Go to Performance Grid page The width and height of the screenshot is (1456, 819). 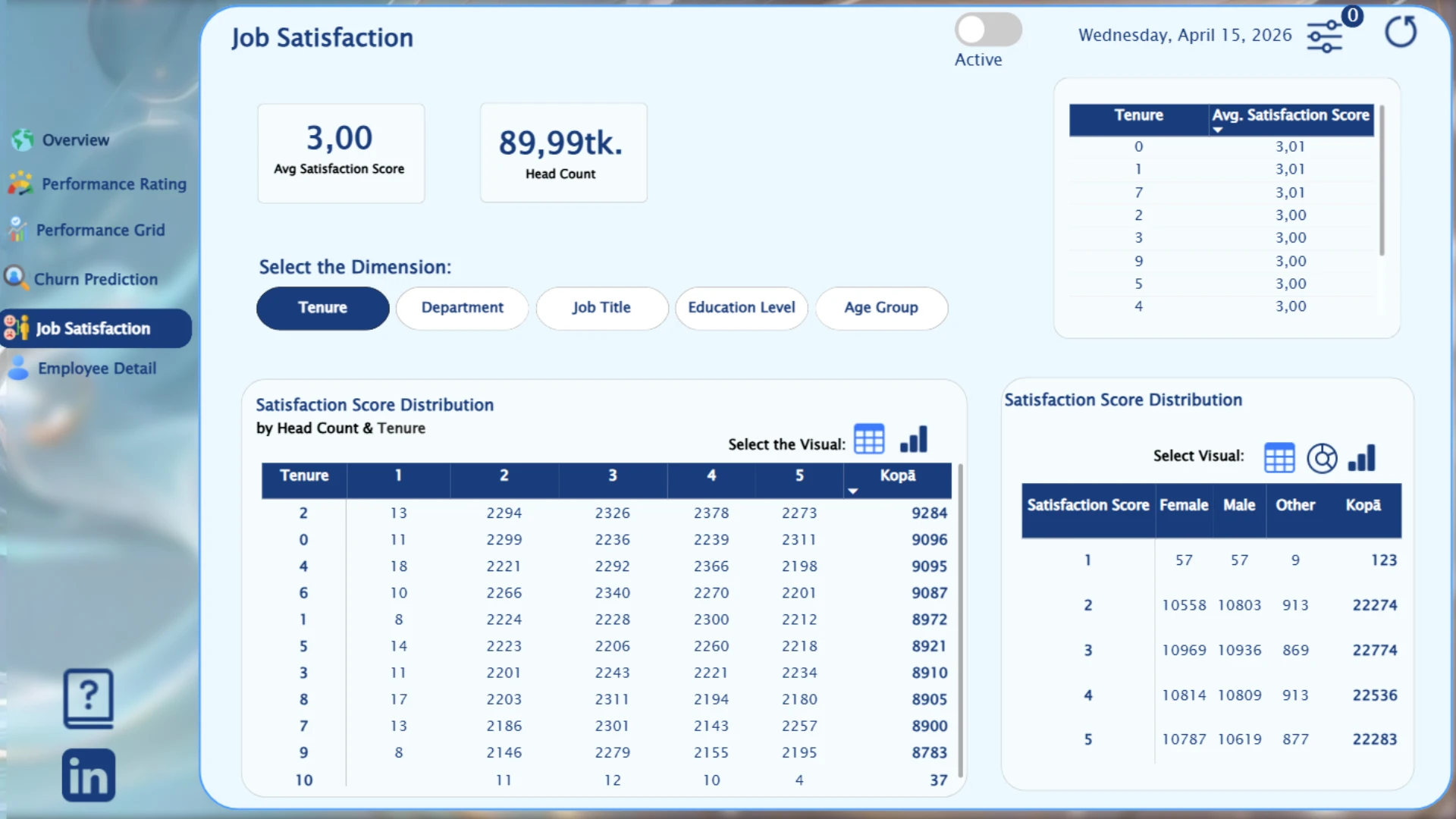(x=100, y=231)
